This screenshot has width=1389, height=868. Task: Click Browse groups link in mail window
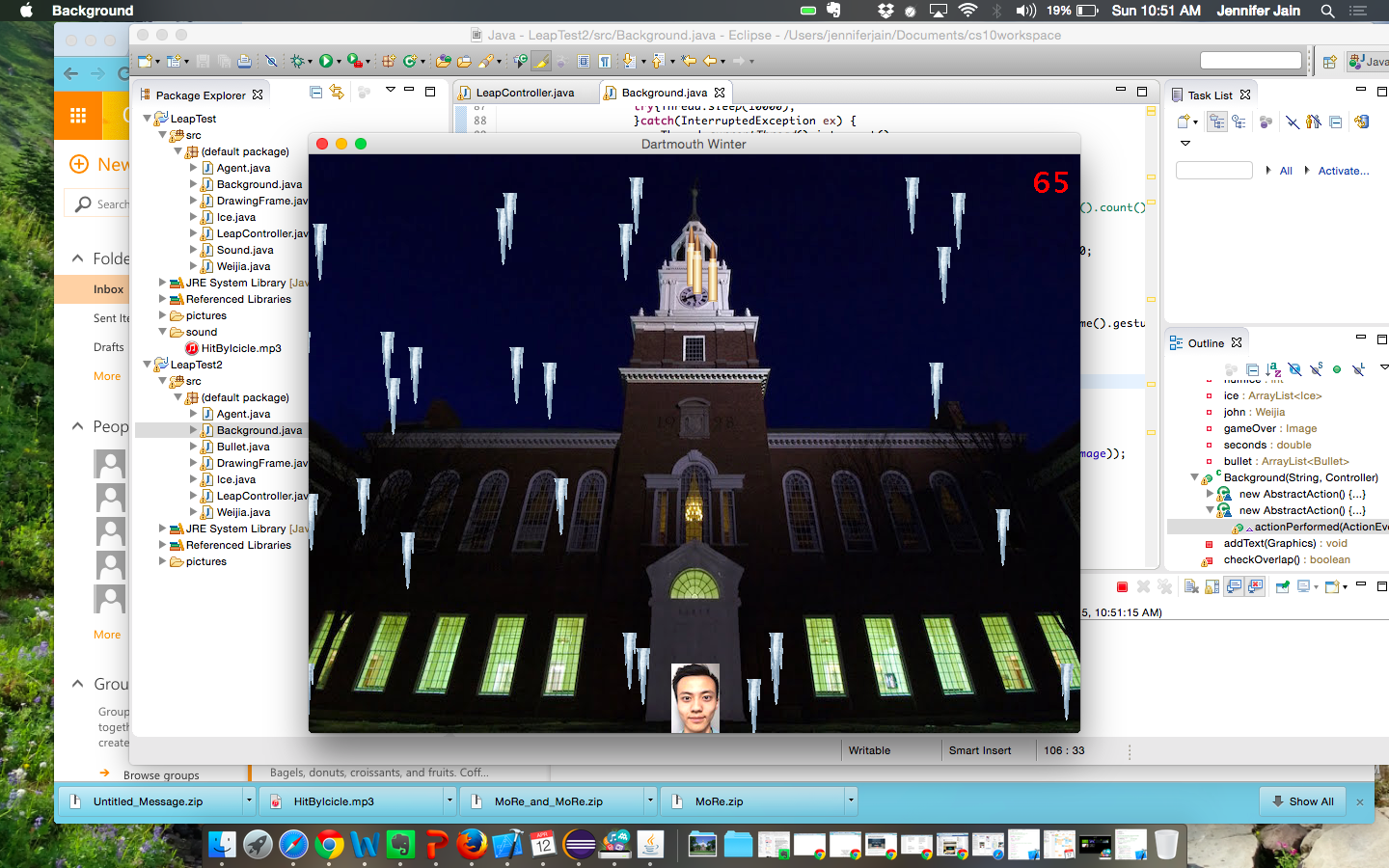161,775
